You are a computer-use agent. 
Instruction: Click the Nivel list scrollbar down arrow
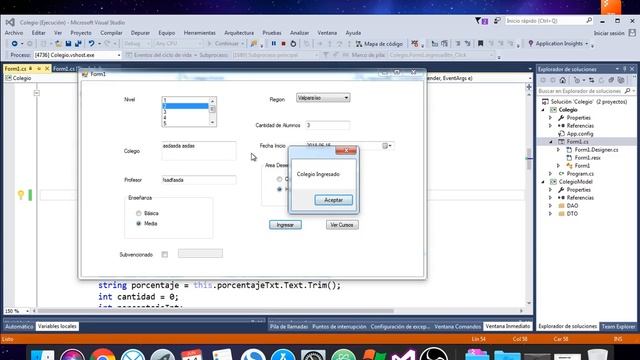pos(212,122)
